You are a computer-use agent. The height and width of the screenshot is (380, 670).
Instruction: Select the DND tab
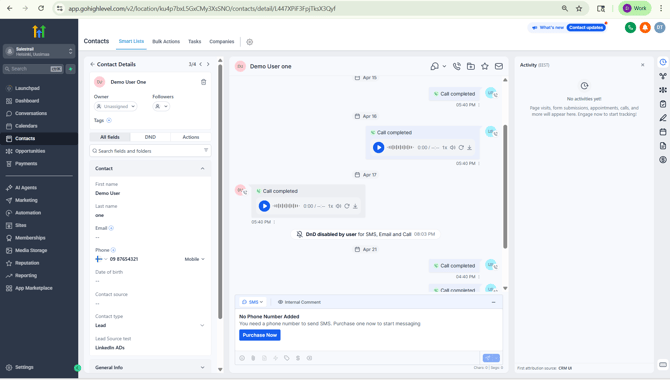tap(150, 137)
